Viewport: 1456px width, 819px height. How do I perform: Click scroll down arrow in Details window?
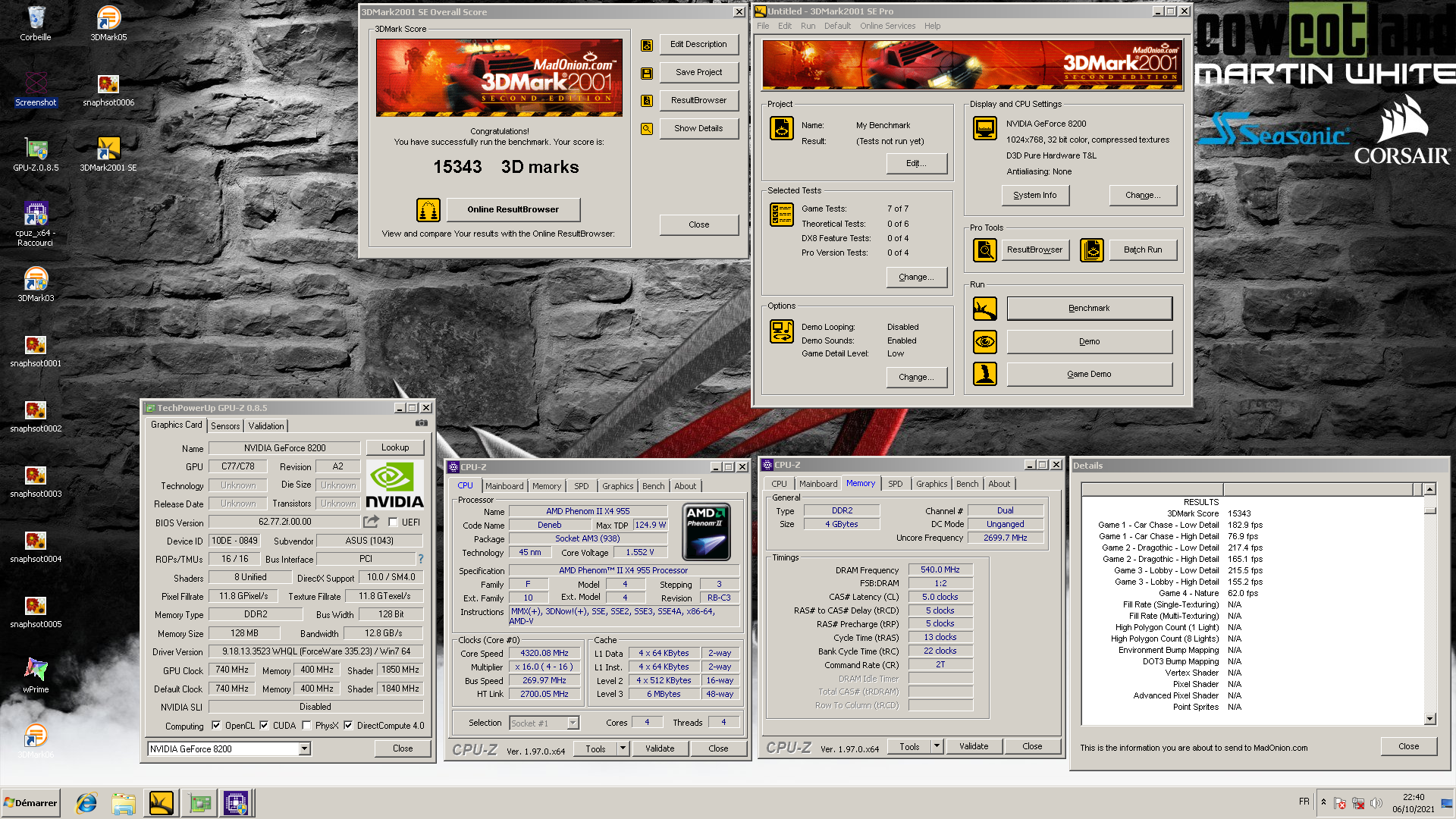tap(1430, 719)
